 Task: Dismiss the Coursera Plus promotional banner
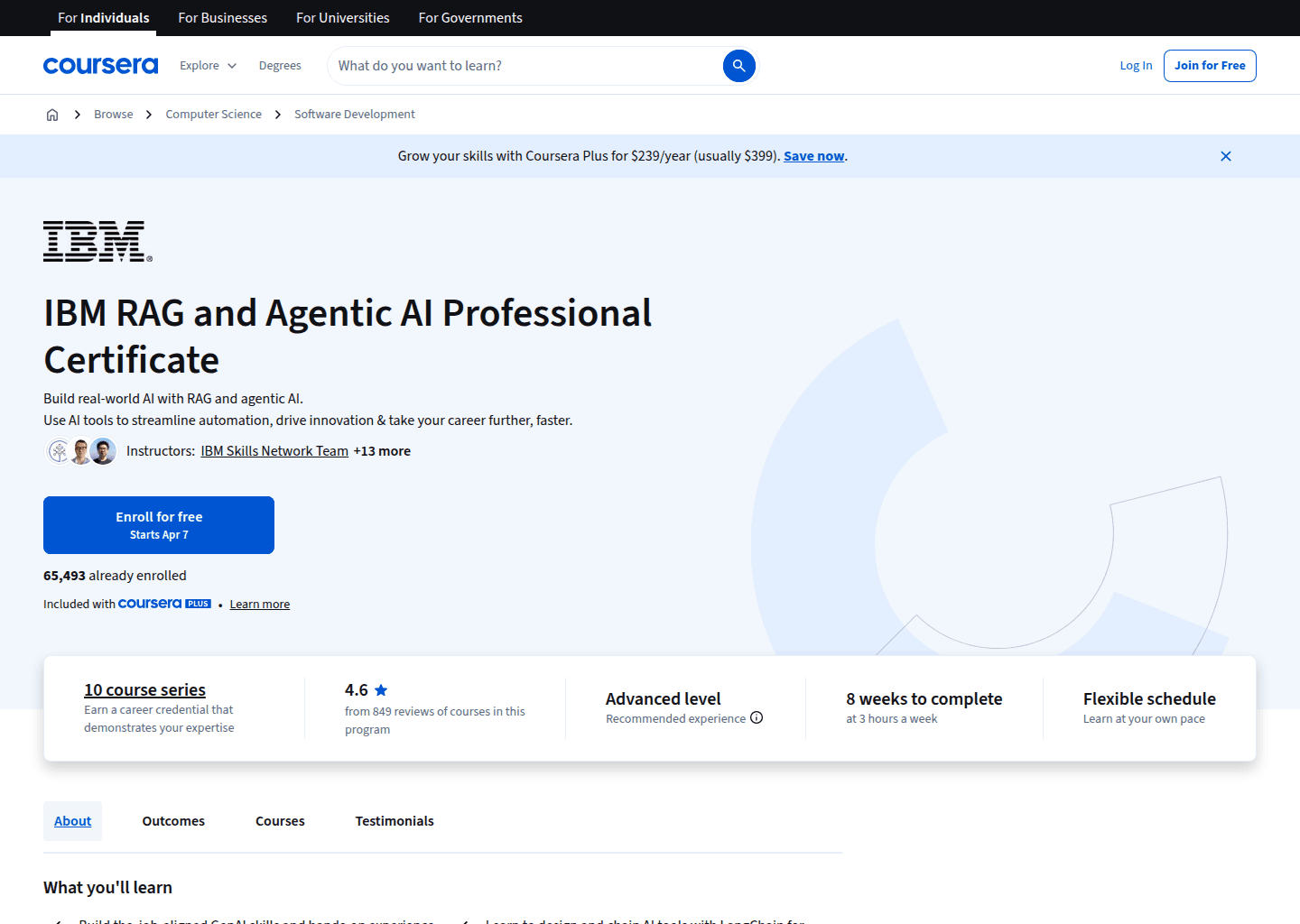click(x=1225, y=155)
